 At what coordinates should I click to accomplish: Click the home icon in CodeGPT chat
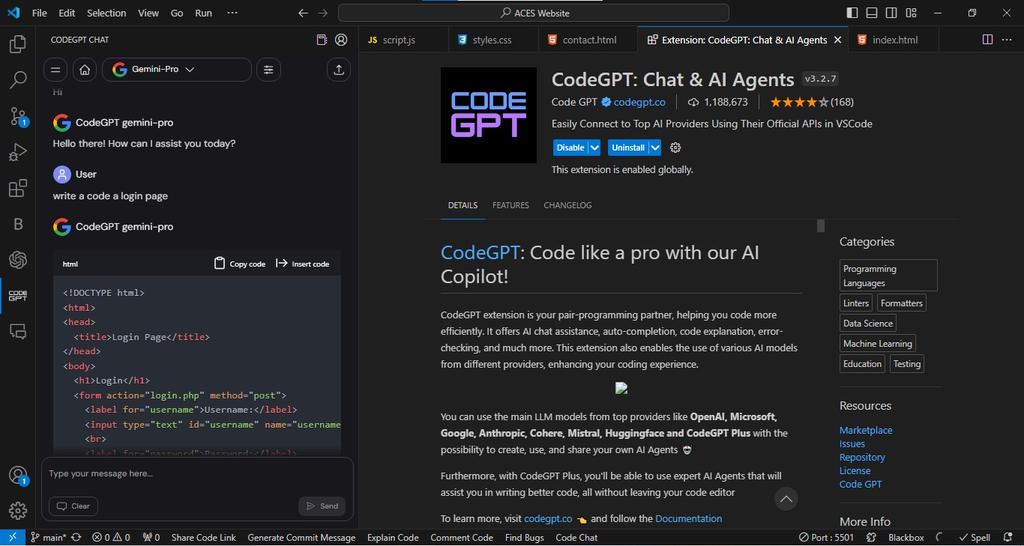coord(85,70)
